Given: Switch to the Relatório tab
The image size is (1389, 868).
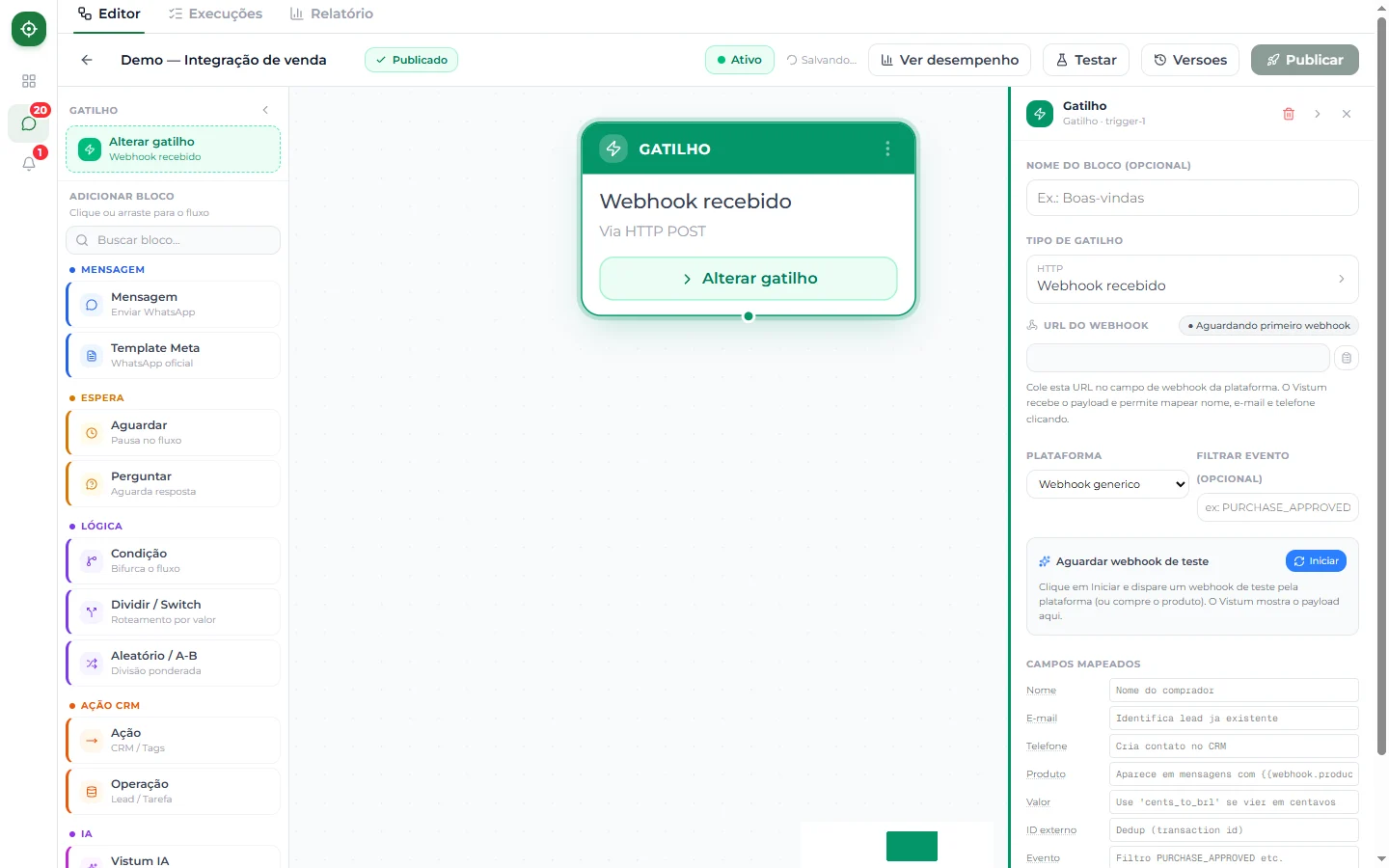Looking at the screenshot, I should (331, 14).
